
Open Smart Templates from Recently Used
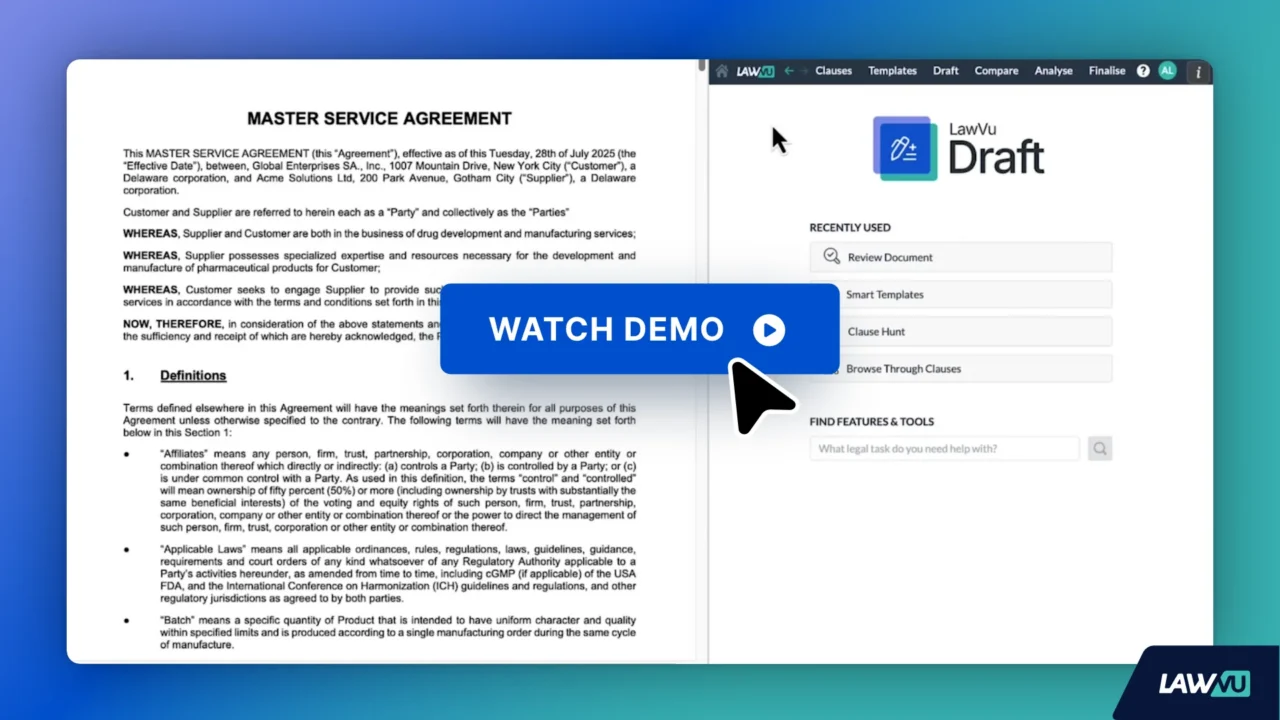[961, 294]
